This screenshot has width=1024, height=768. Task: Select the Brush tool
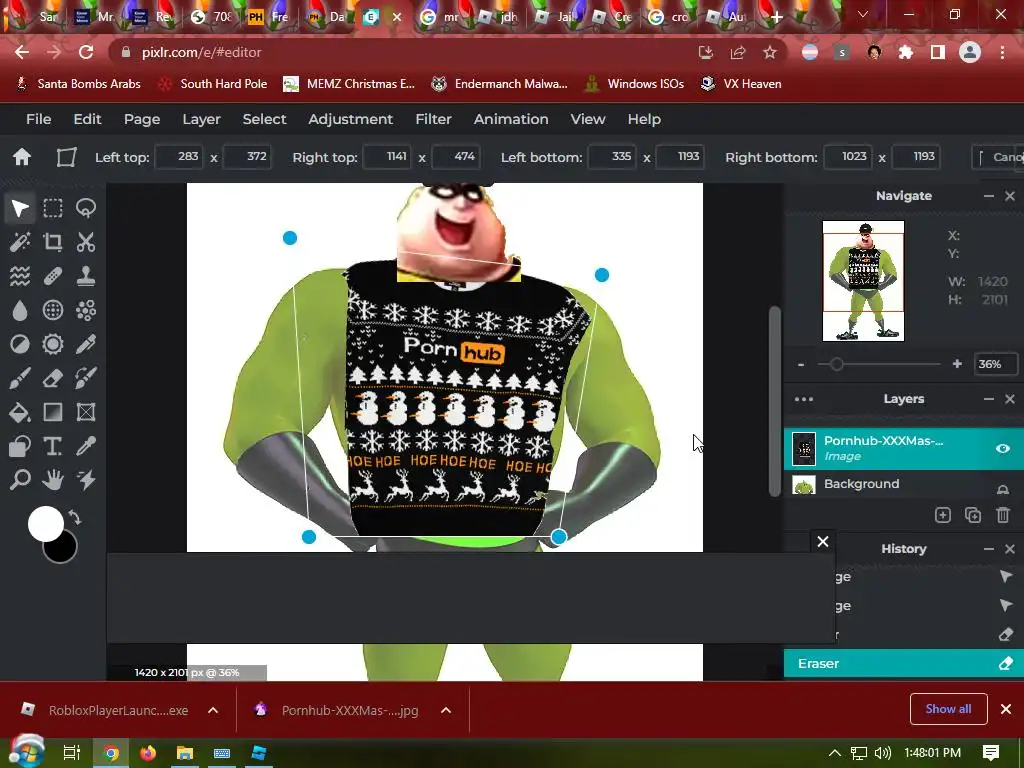pos(20,378)
